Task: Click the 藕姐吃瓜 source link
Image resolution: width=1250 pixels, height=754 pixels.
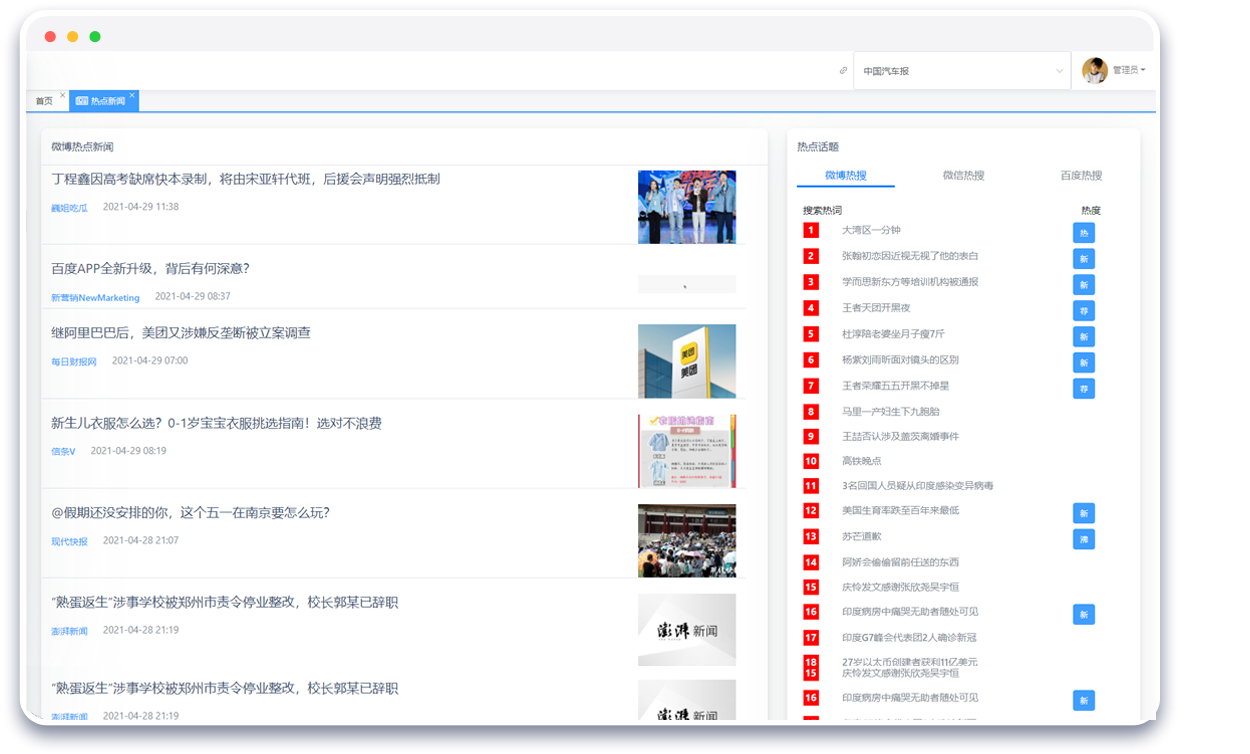Action: pyautogui.click(x=70, y=208)
